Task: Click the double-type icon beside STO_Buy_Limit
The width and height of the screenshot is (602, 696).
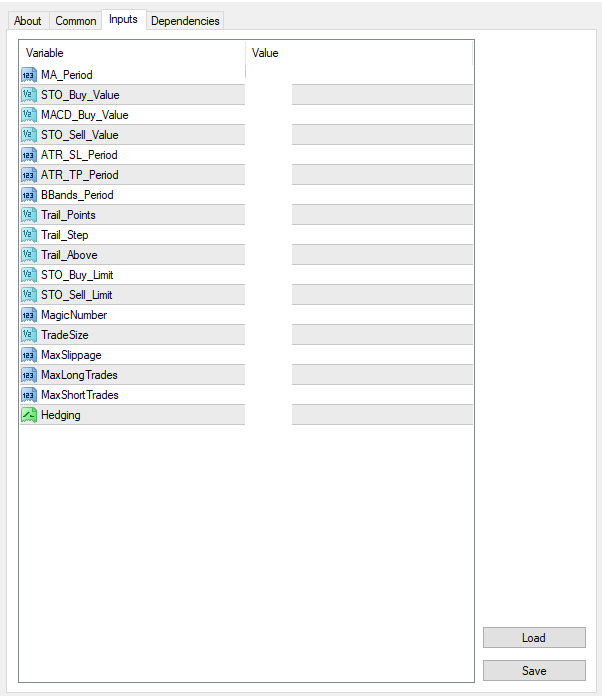Action: click(29, 275)
